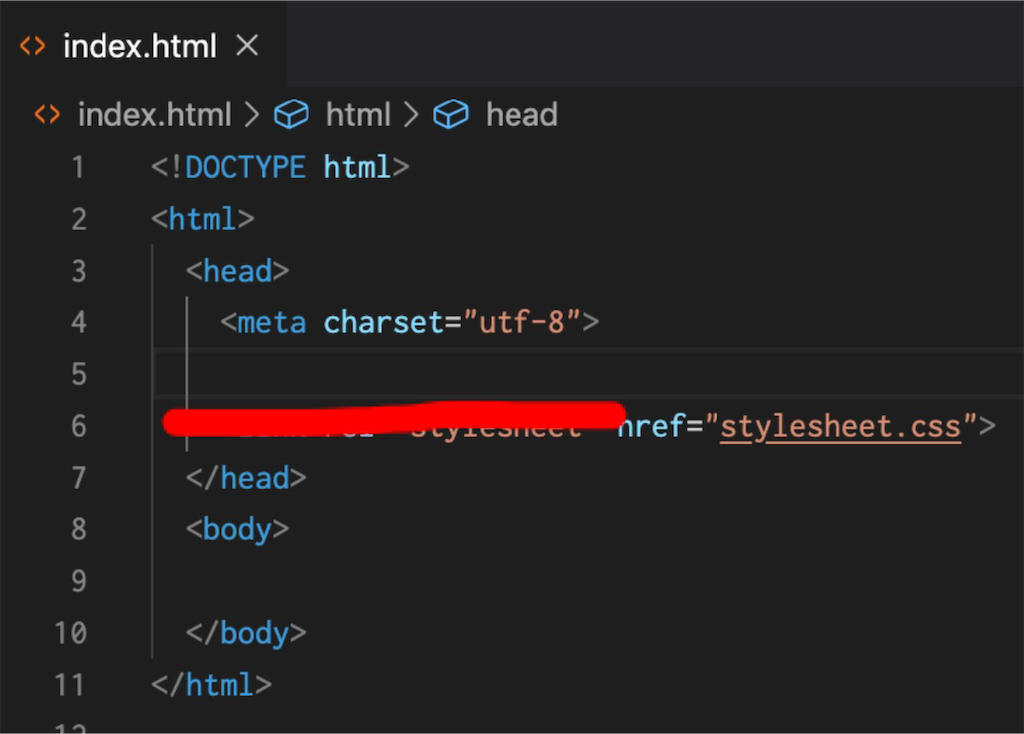Select the index.html editor tab
1024x734 pixels.
pos(143,46)
